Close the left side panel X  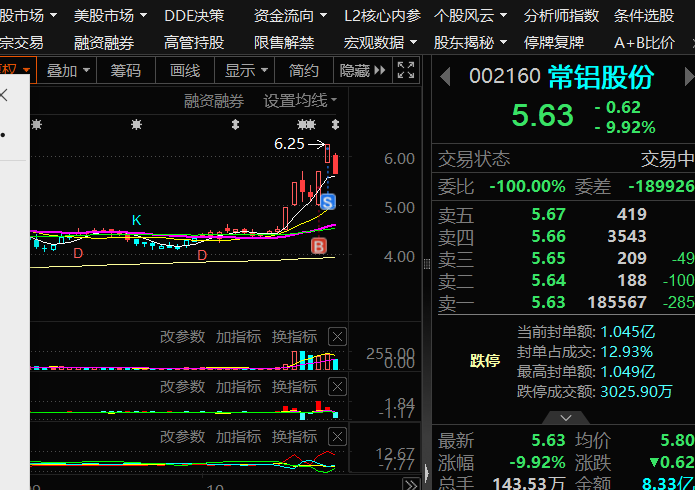[x=4, y=94]
